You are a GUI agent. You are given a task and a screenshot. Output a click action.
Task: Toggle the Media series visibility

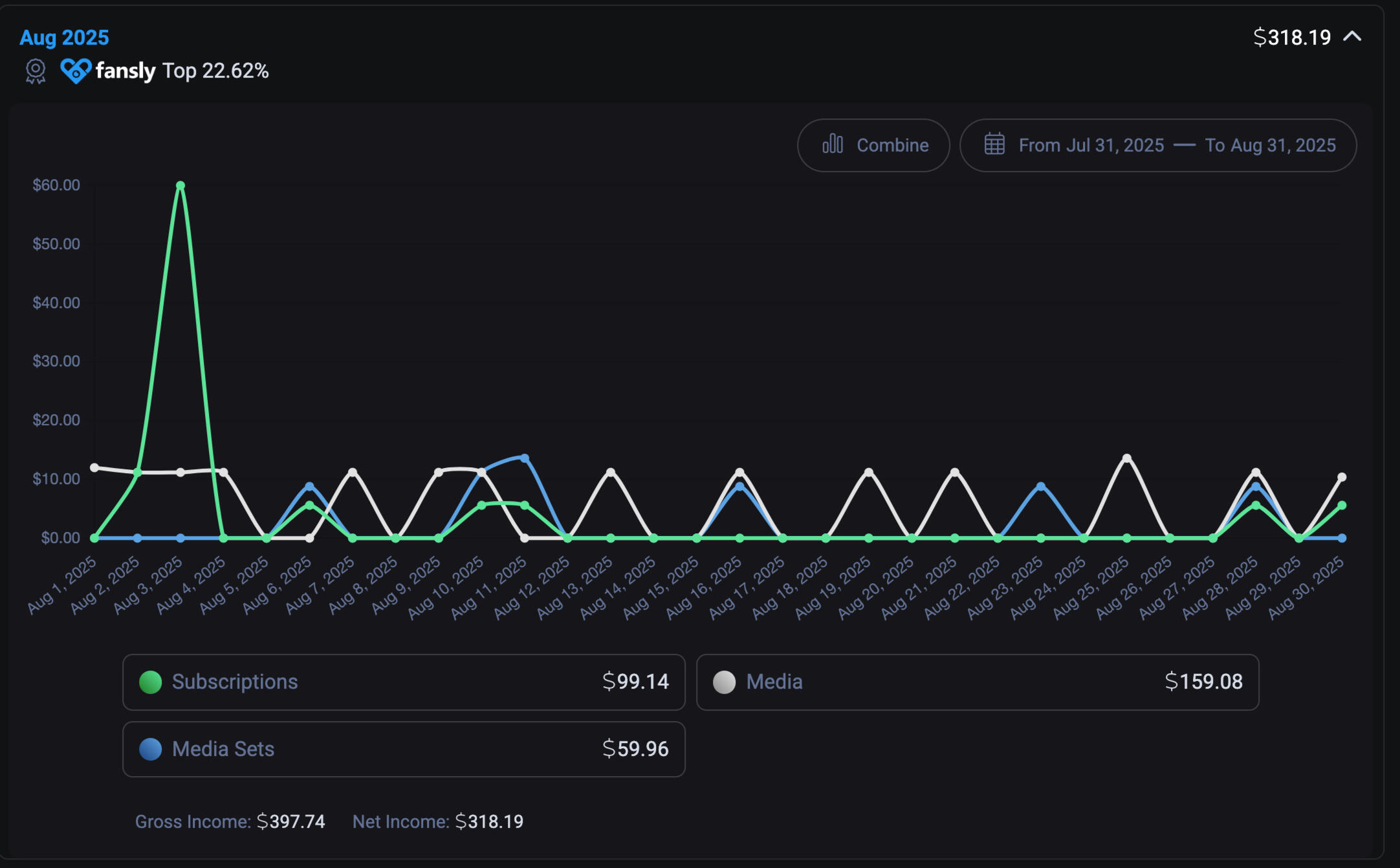click(977, 682)
